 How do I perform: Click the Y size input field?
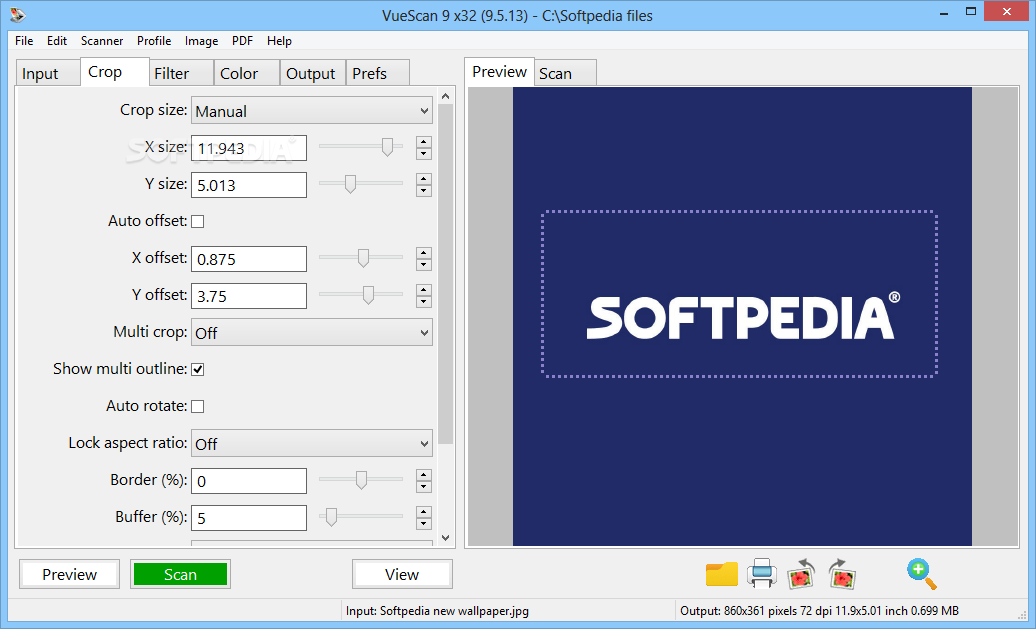tap(249, 185)
